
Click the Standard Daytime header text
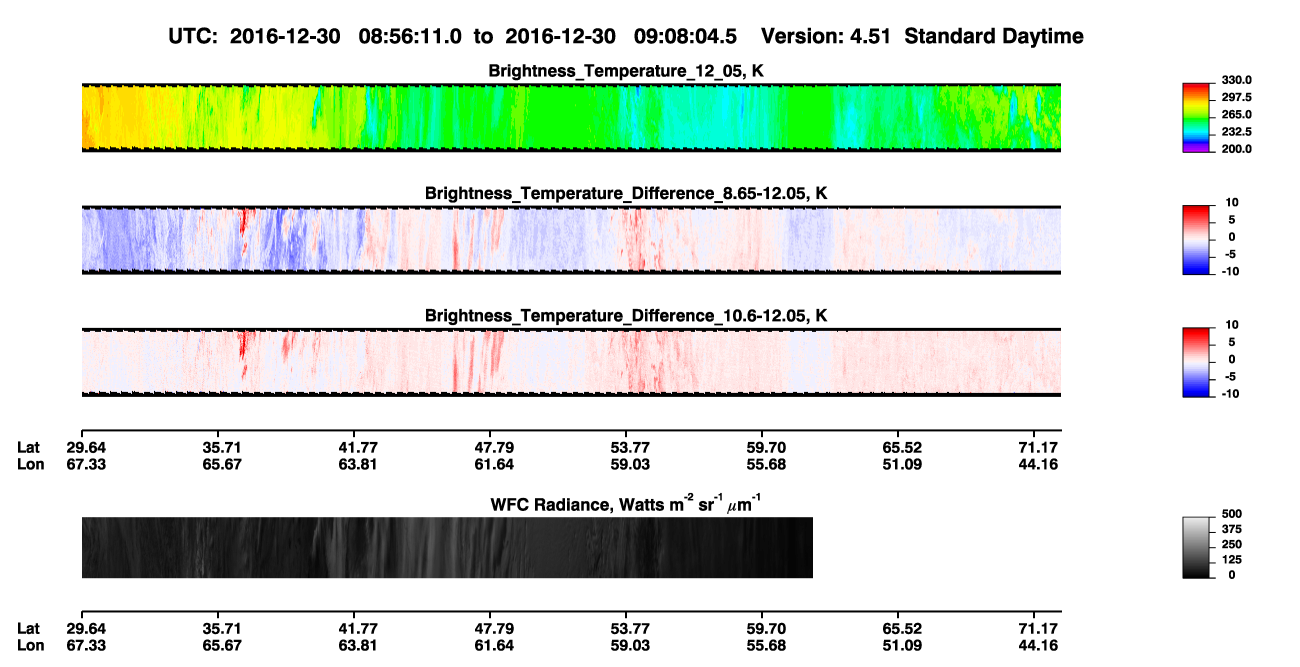click(x=993, y=37)
